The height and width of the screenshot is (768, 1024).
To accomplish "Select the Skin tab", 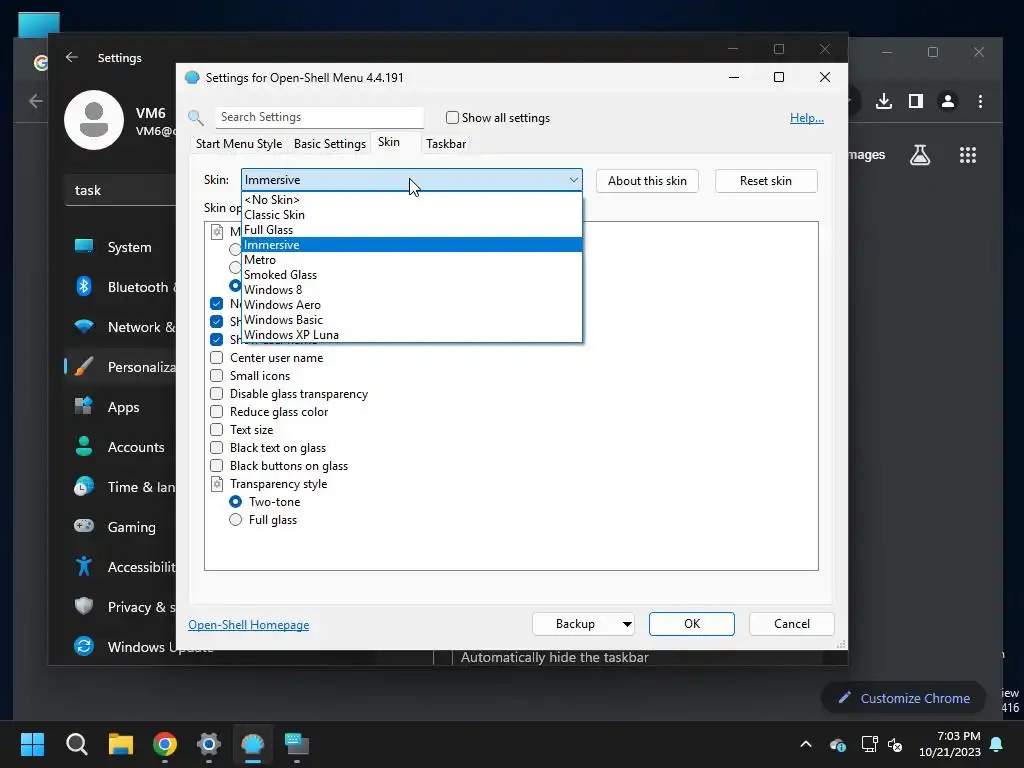I will 389,142.
